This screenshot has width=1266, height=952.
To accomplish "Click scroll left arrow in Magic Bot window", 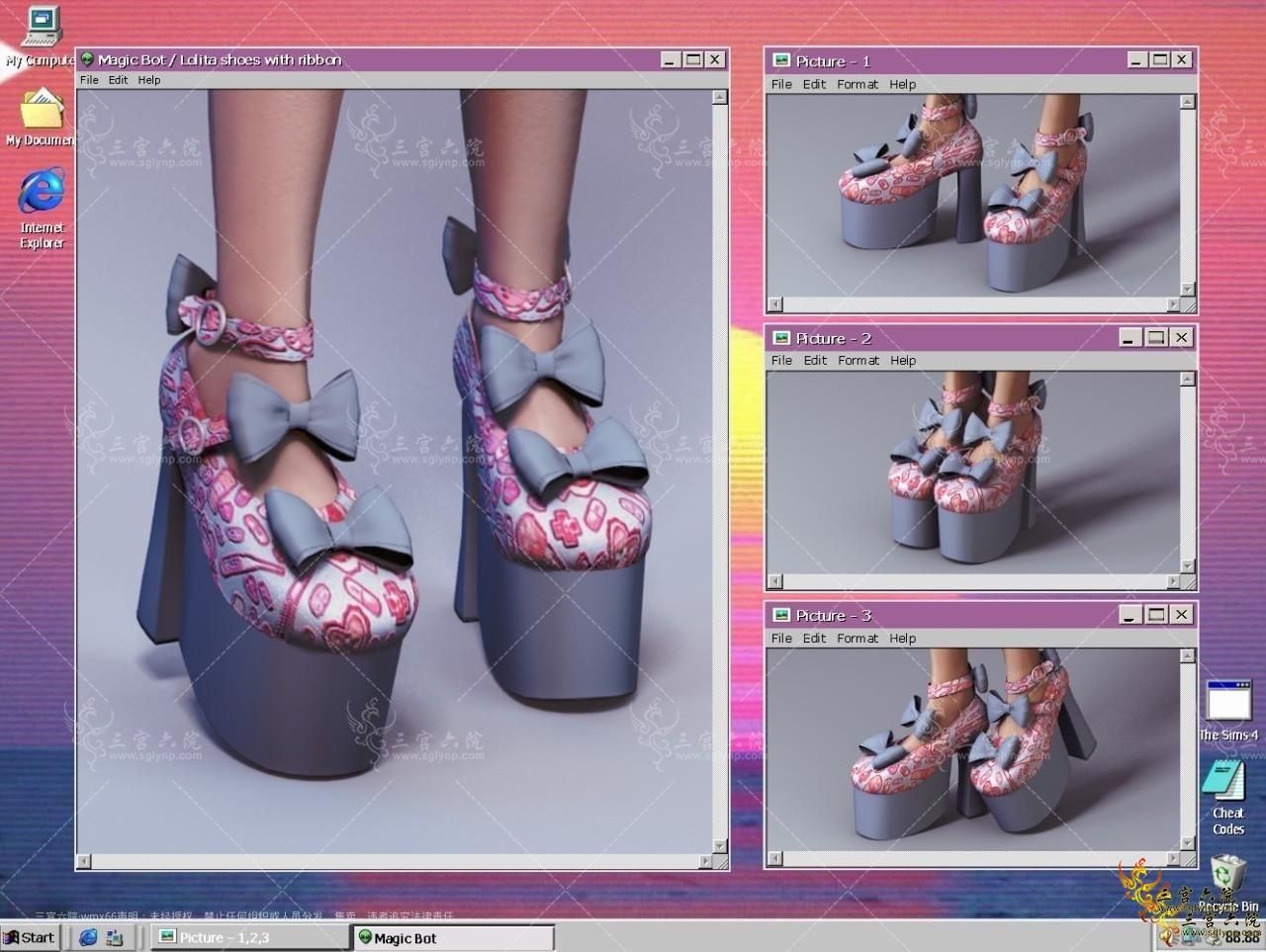I will pos(84,861).
